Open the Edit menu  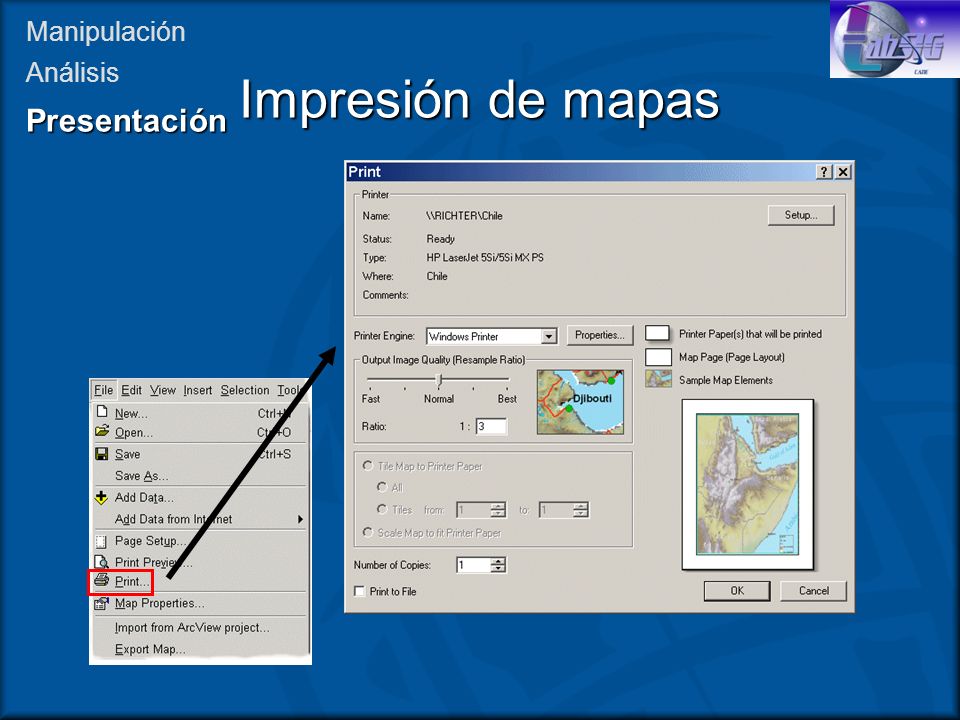[131, 390]
